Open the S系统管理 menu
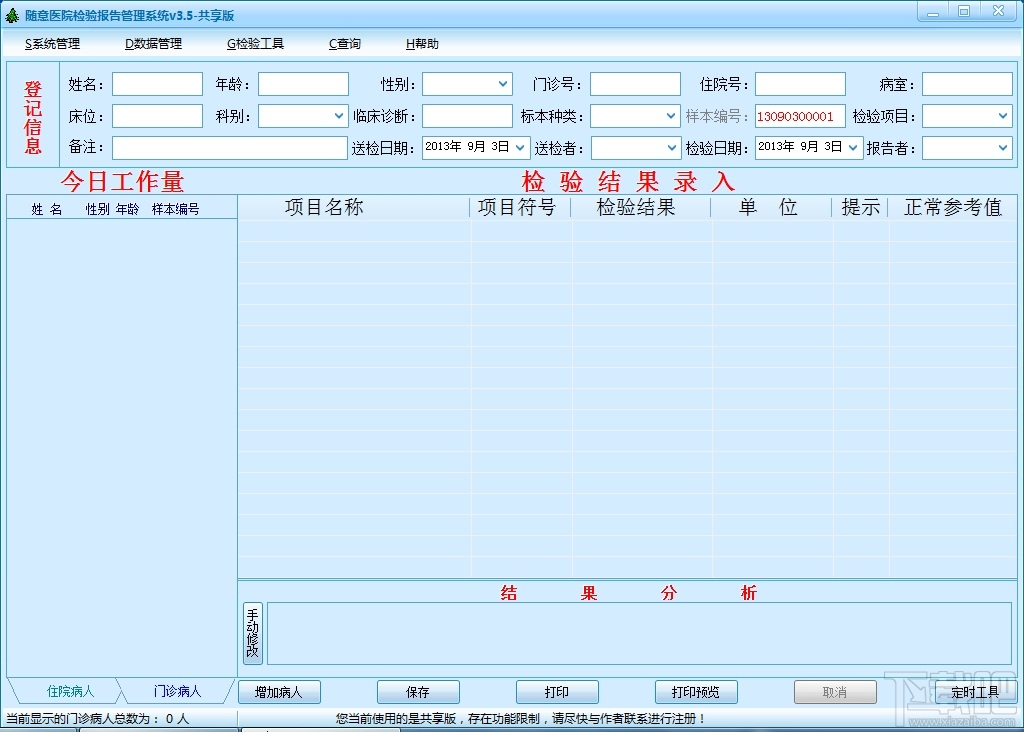This screenshot has height=732, width=1024. tap(52, 44)
